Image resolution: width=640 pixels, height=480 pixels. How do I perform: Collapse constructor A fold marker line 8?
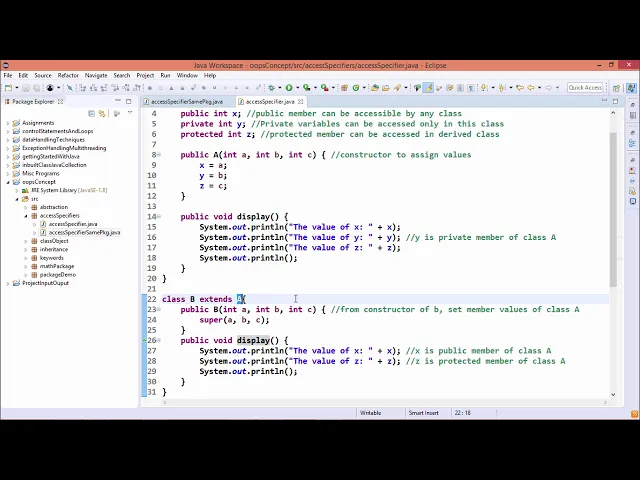click(x=159, y=155)
